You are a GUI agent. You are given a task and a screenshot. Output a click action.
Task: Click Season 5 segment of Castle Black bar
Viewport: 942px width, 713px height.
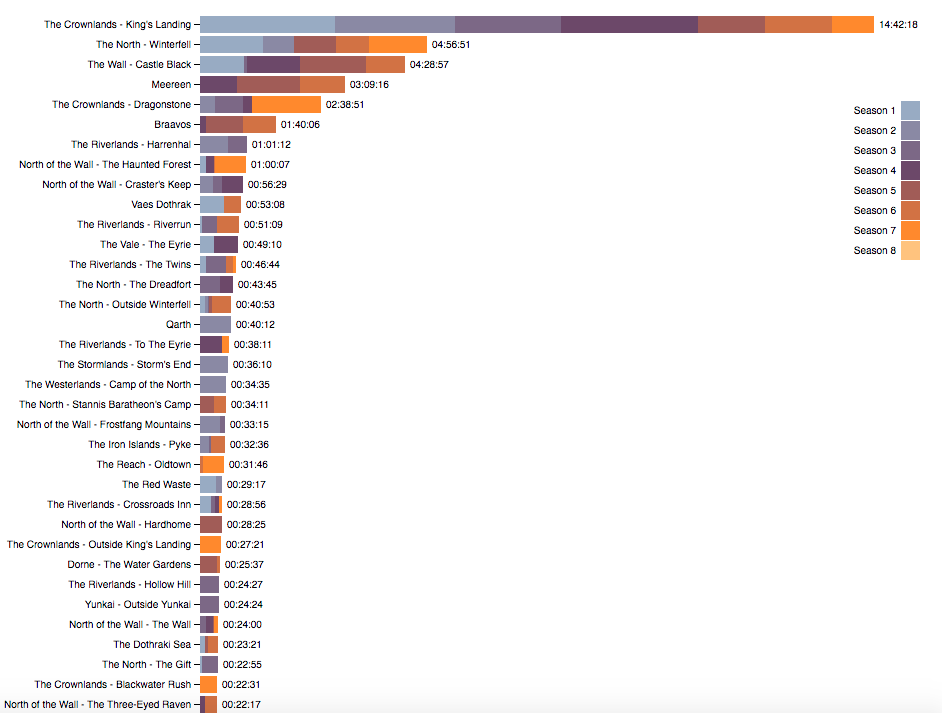(333, 64)
